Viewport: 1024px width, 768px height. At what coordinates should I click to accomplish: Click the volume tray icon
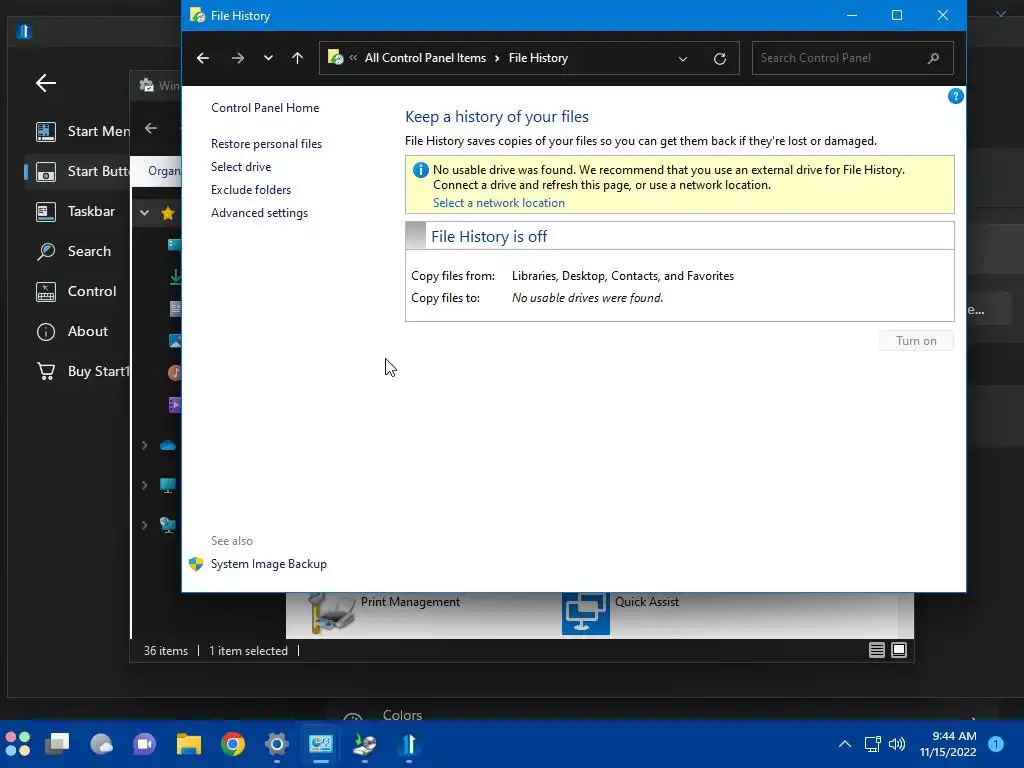point(897,744)
